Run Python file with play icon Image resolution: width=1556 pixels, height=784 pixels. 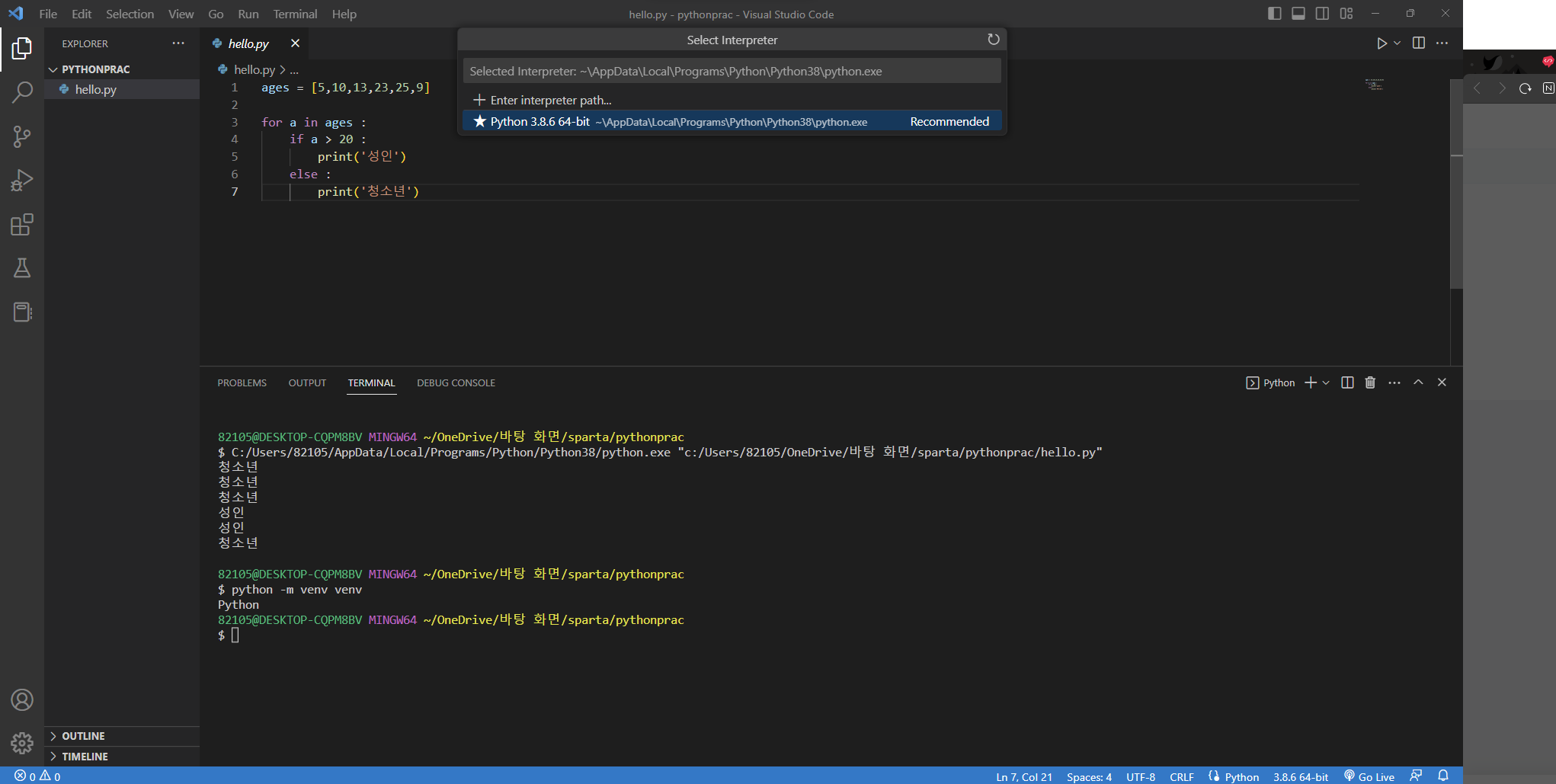[1382, 43]
